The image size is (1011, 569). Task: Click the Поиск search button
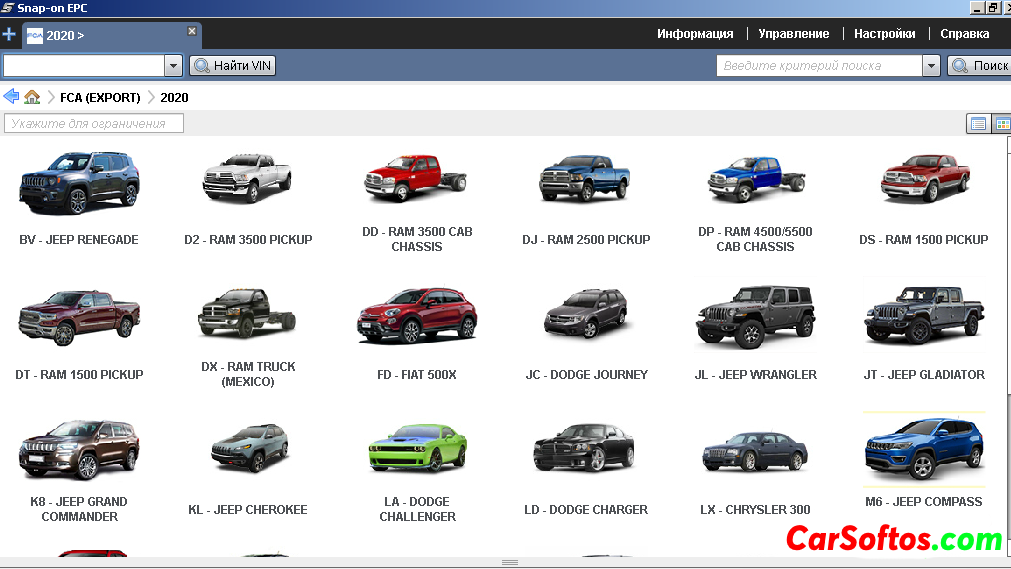(980, 66)
